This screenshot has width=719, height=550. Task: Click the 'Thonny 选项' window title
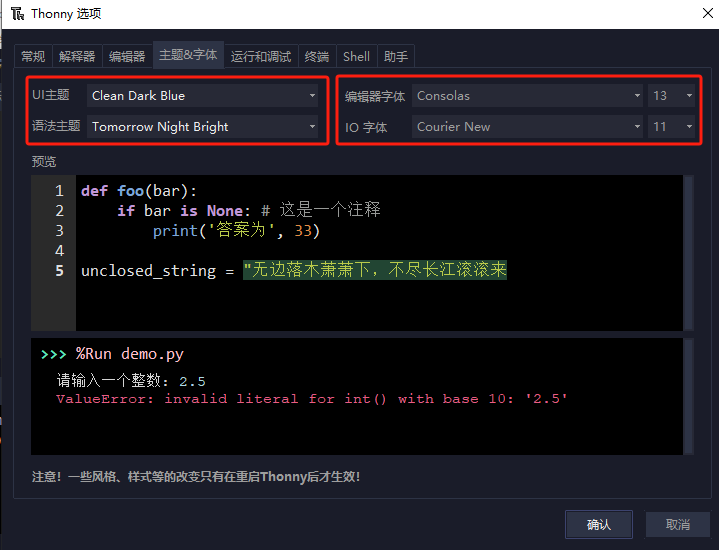point(66,14)
